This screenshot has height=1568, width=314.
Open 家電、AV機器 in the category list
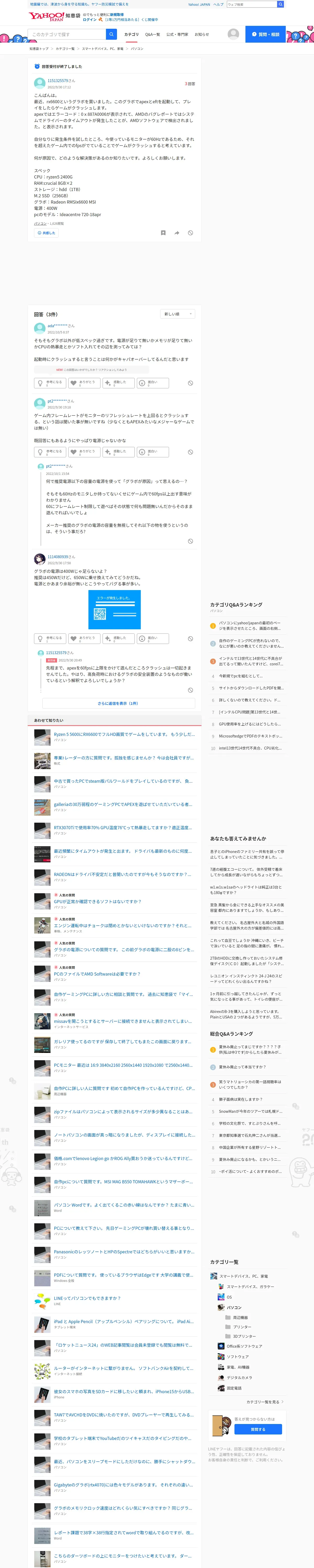pos(238,1367)
